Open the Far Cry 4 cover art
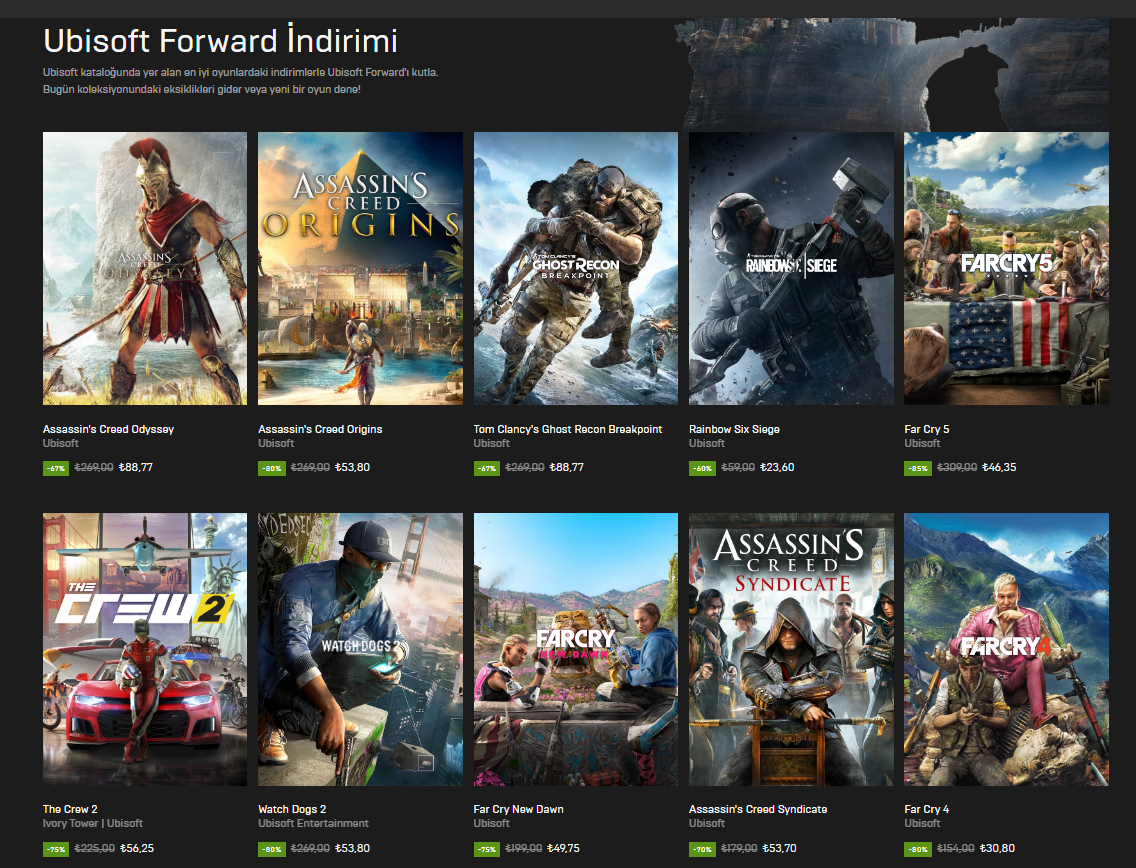This screenshot has width=1136, height=868. point(1006,649)
